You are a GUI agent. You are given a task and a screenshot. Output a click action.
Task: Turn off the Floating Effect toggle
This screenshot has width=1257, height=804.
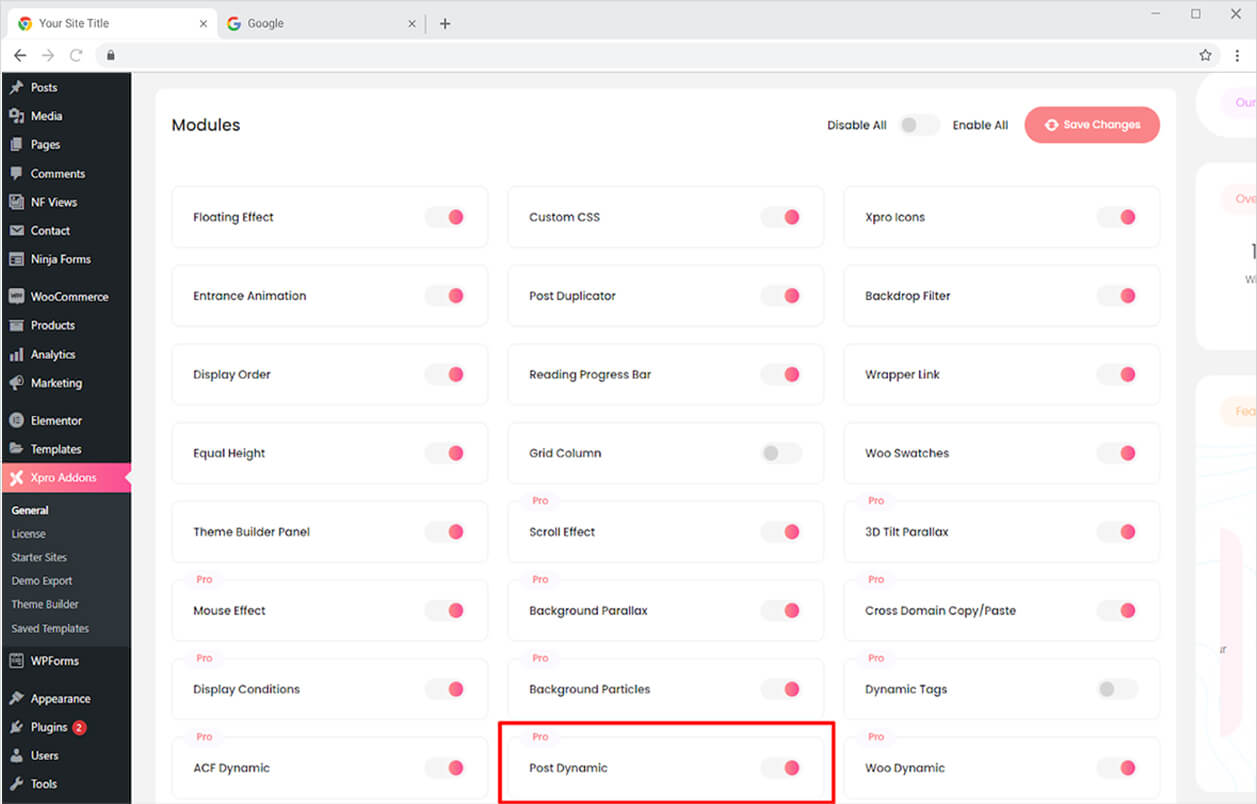click(445, 217)
